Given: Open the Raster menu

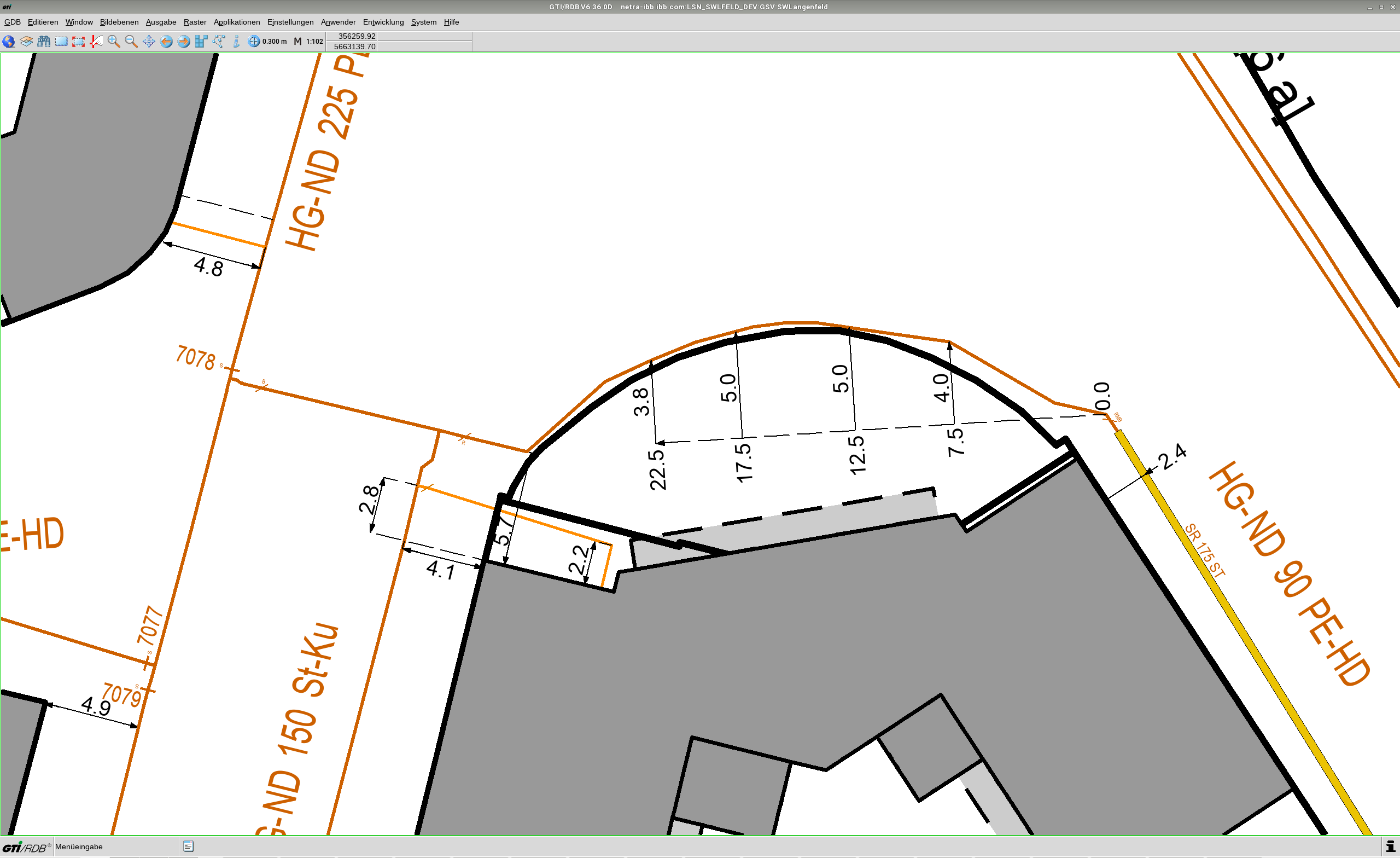Looking at the screenshot, I should point(194,22).
